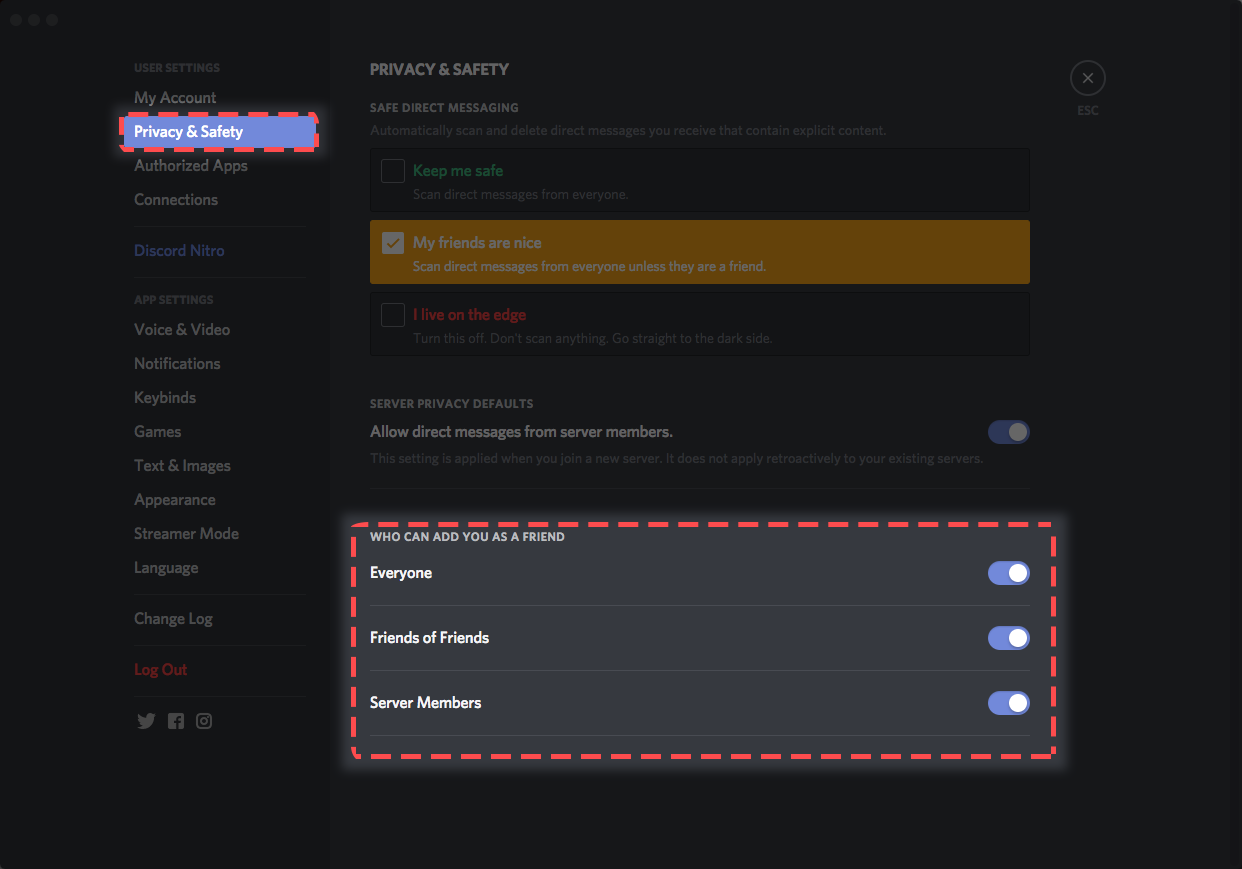
Task: View the Change Log
Action: point(173,619)
